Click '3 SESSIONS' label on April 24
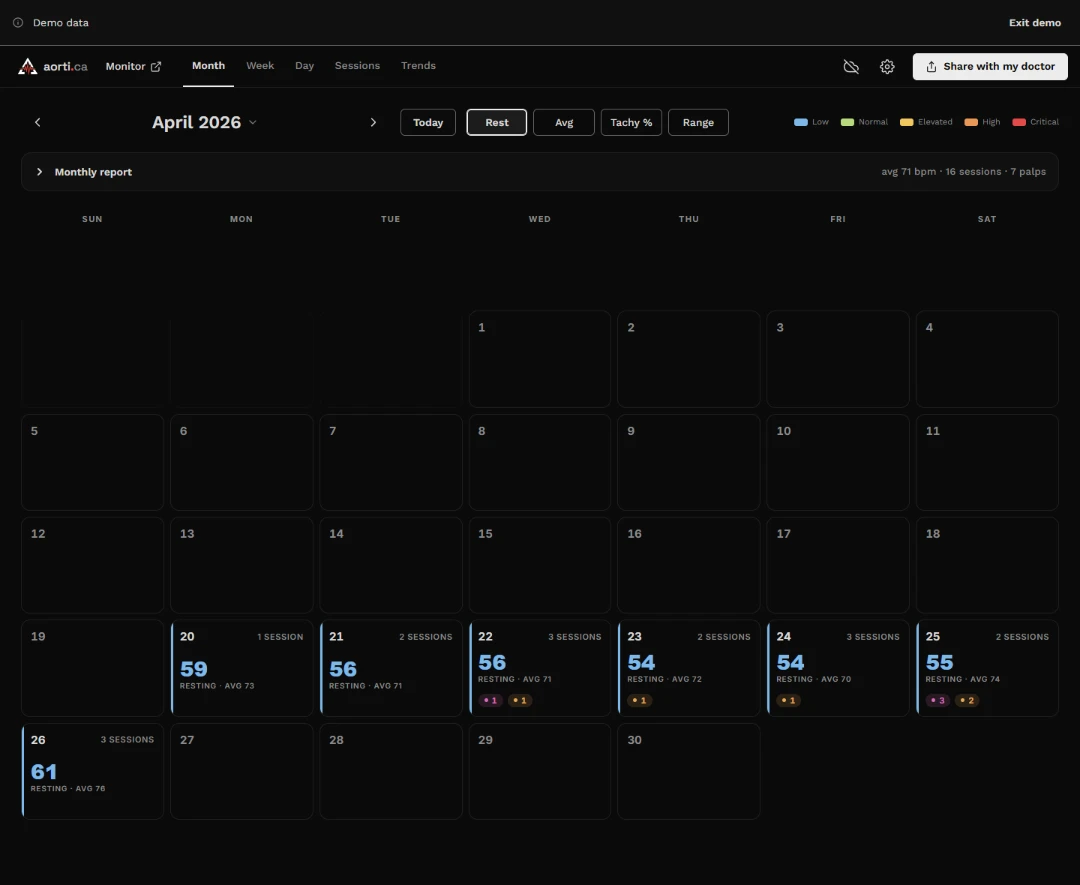Viewport: 1080px width, 885px height. click(873, 637)
